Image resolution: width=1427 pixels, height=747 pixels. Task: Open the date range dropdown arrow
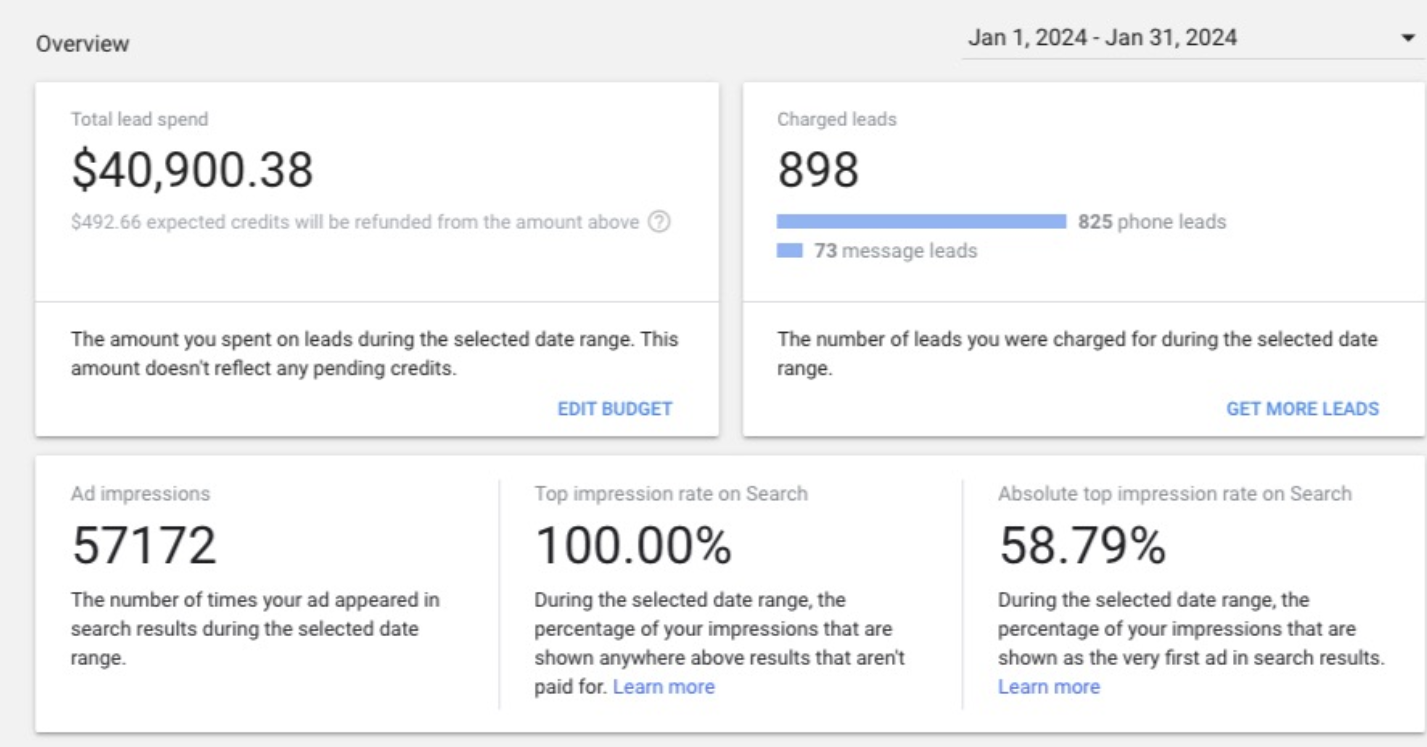pyautogui.click(x=1408, y=40)
